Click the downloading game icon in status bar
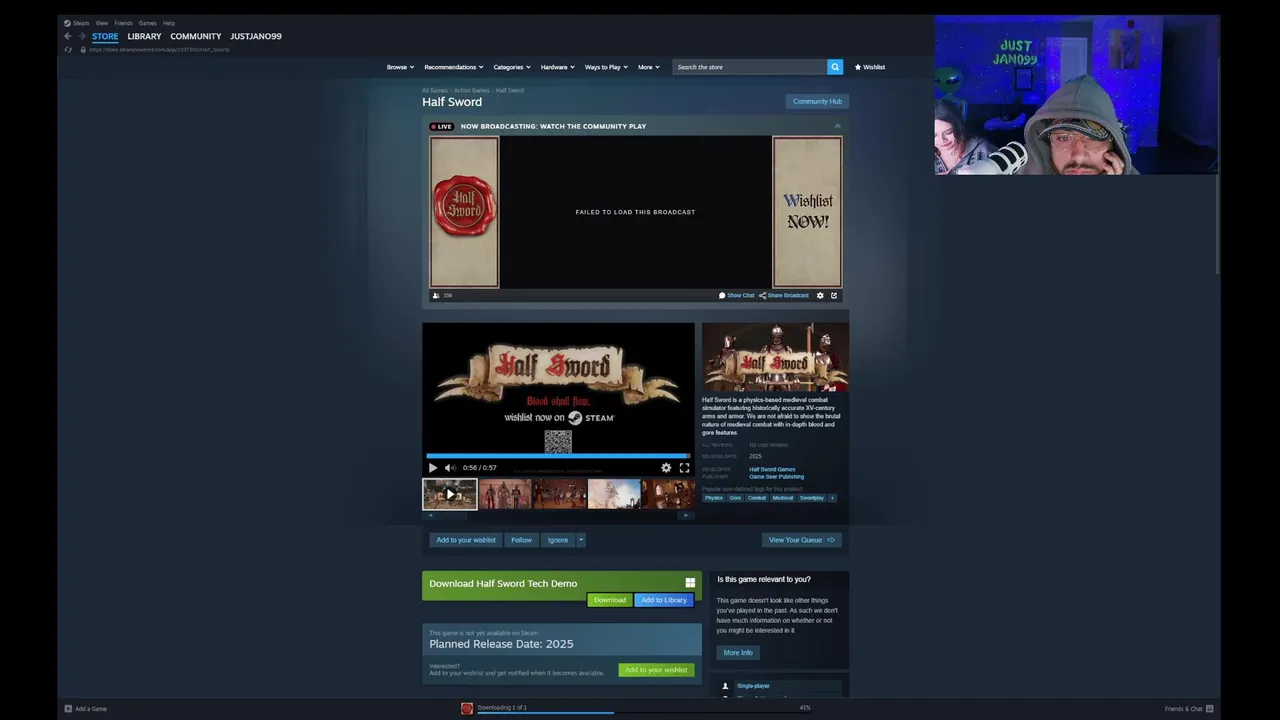 [x=467, y=708]
